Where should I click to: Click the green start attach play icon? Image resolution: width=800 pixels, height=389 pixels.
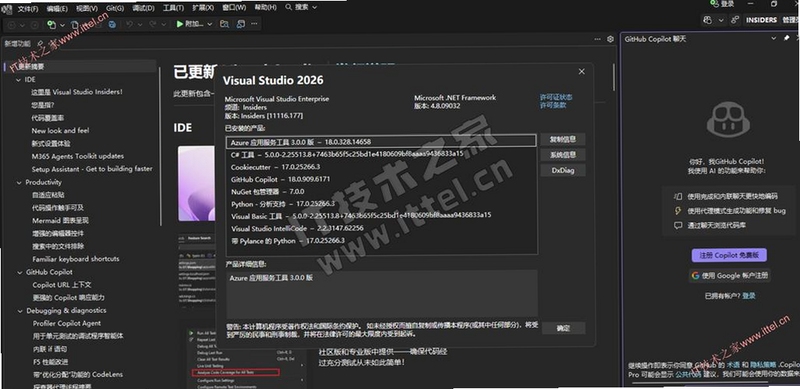180,24
